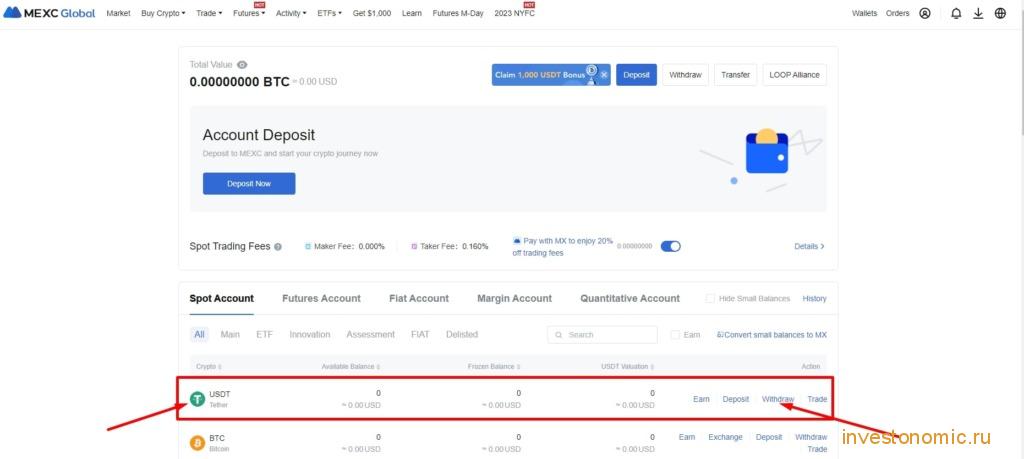Click the Deposit Now button
Image resolution: width=1024 pixels, height=459 pixels.
[249, 183]
